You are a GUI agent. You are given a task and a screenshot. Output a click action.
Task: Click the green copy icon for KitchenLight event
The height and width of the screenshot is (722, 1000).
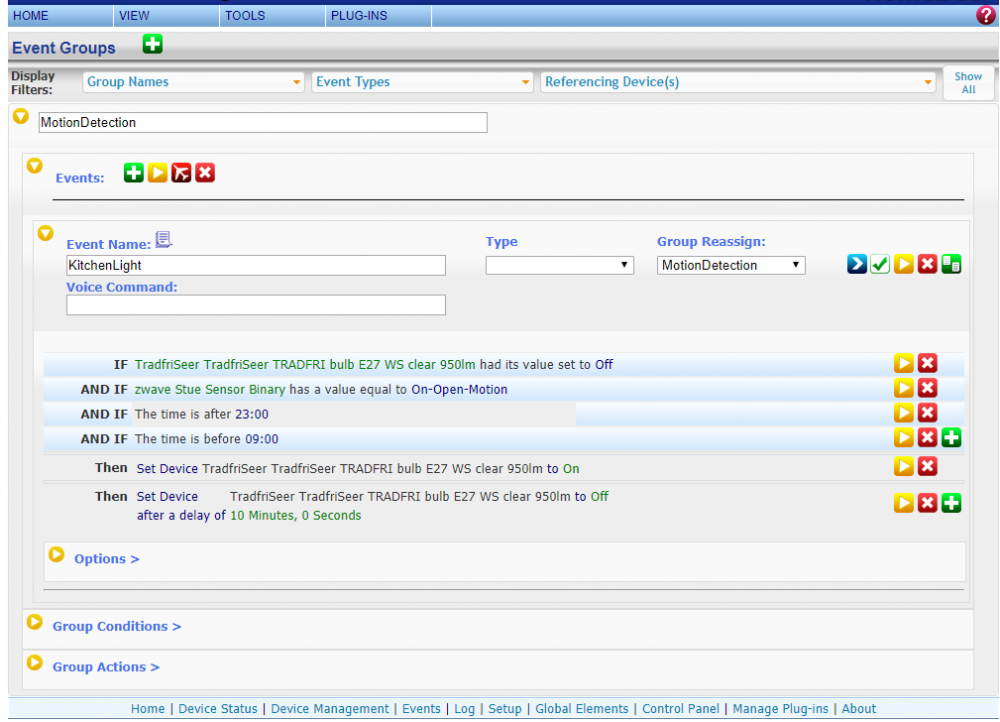click(951, 265)
